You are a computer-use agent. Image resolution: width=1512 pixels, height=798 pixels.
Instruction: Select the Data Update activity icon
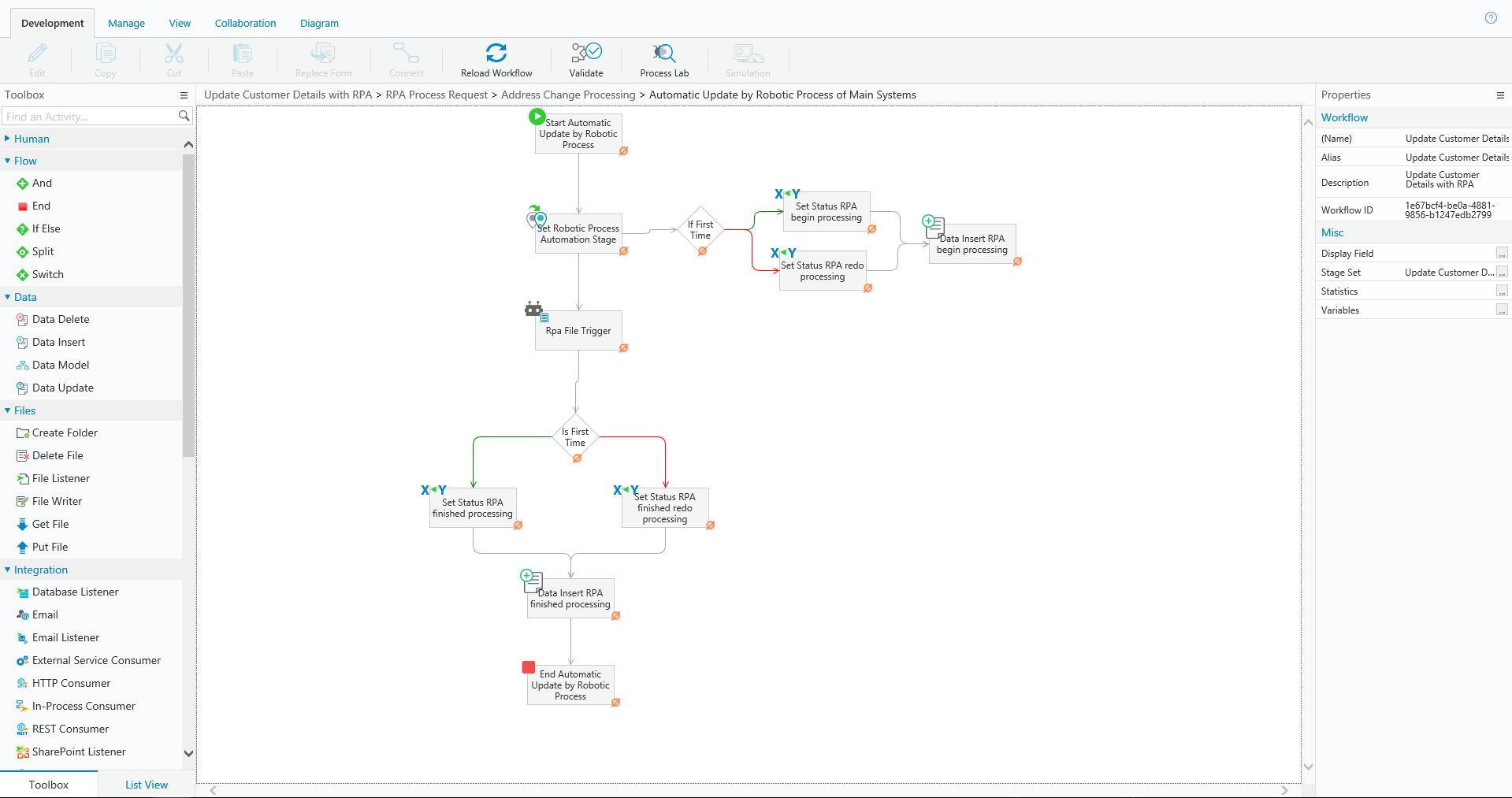23,388
